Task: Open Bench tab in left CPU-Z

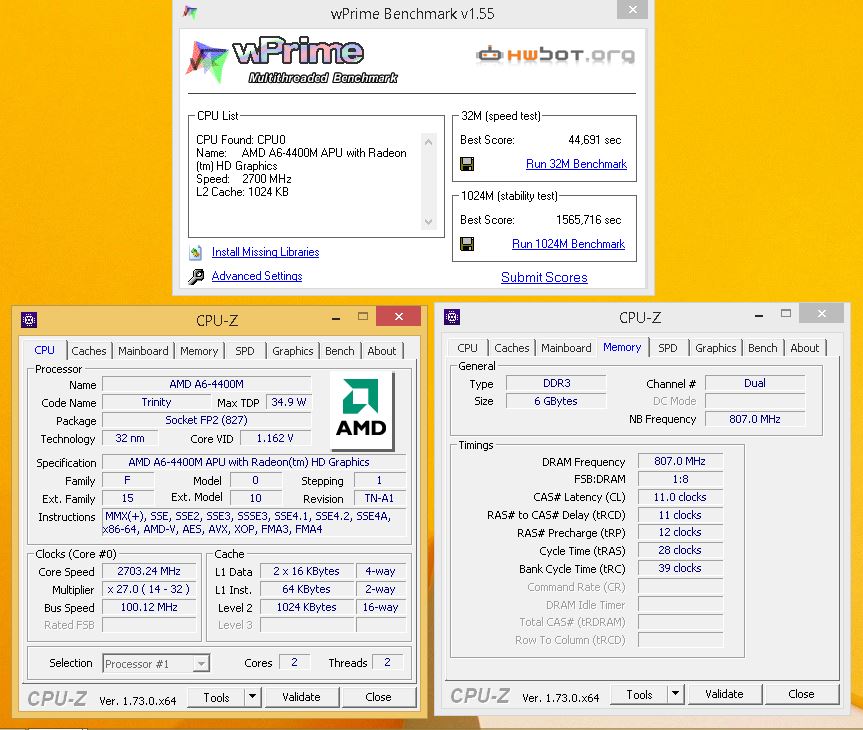Action: 340,351
